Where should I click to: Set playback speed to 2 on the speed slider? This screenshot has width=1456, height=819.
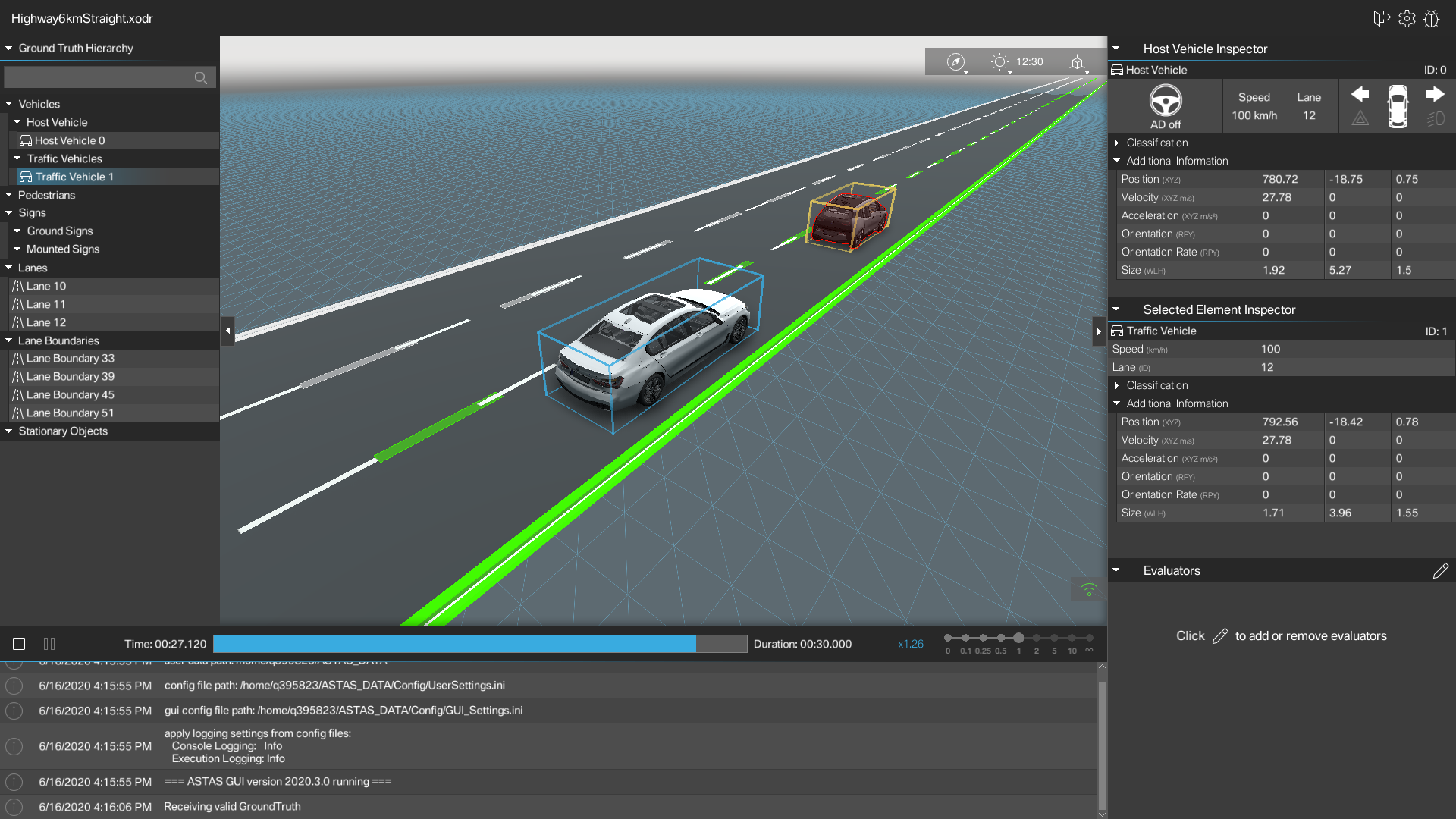coord(1037,638)
